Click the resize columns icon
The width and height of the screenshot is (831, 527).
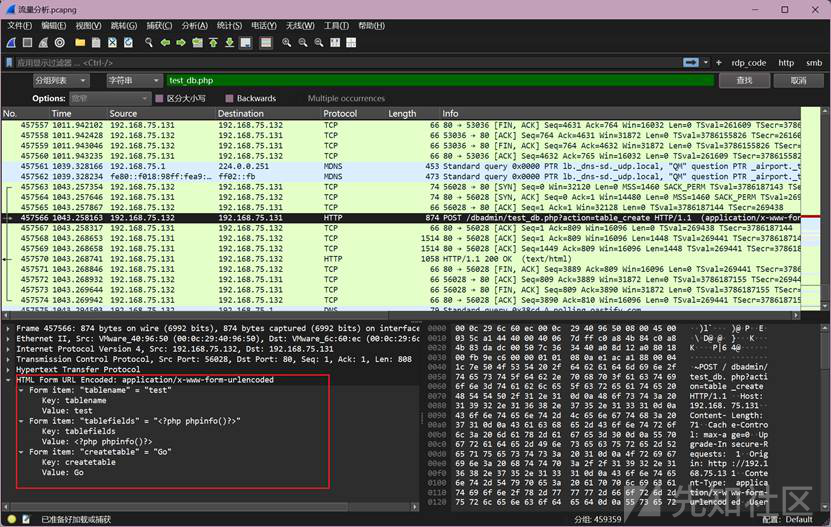point(335,42)
